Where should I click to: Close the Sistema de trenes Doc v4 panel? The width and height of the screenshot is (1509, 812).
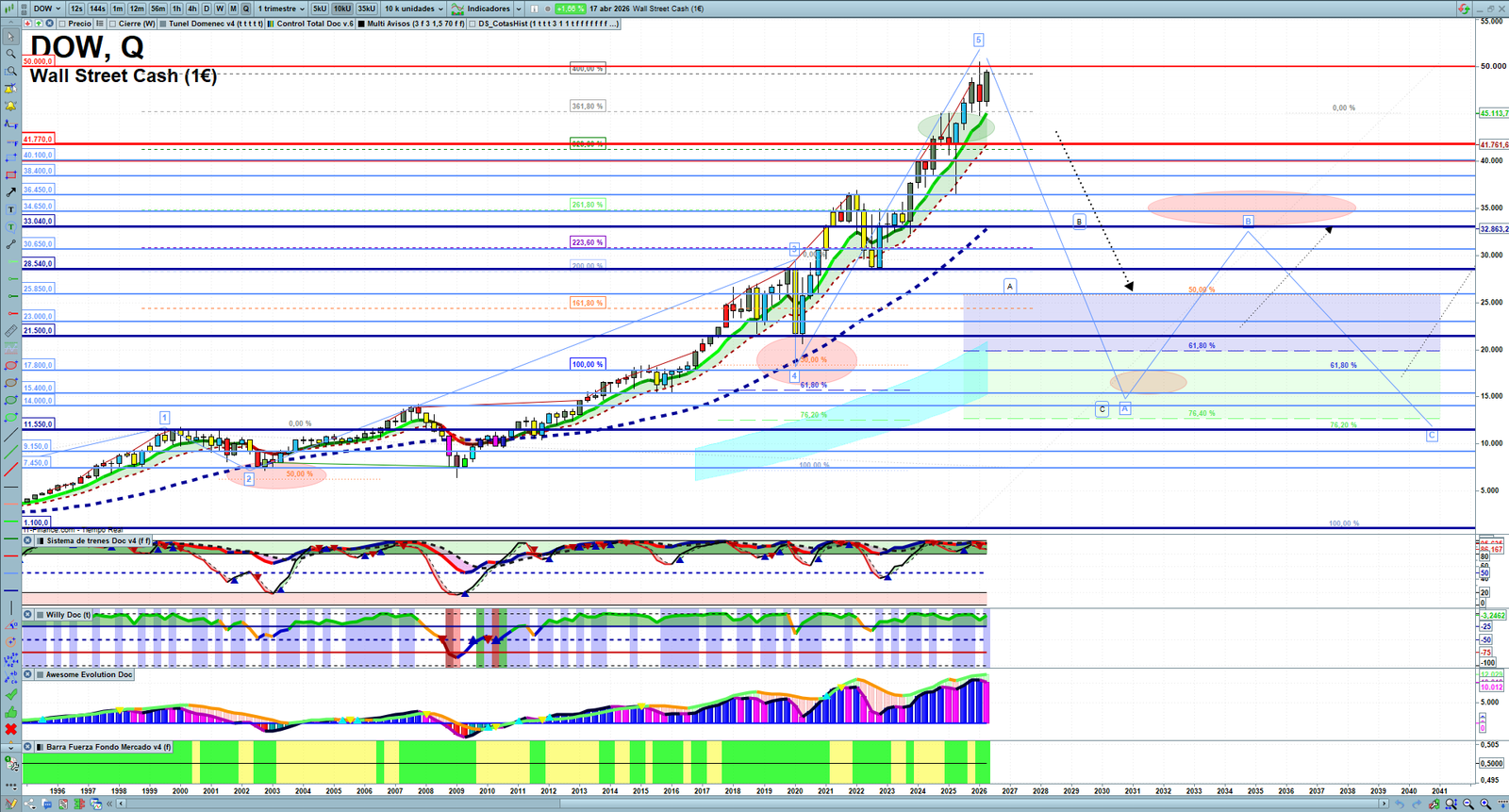tap(27, 541)
